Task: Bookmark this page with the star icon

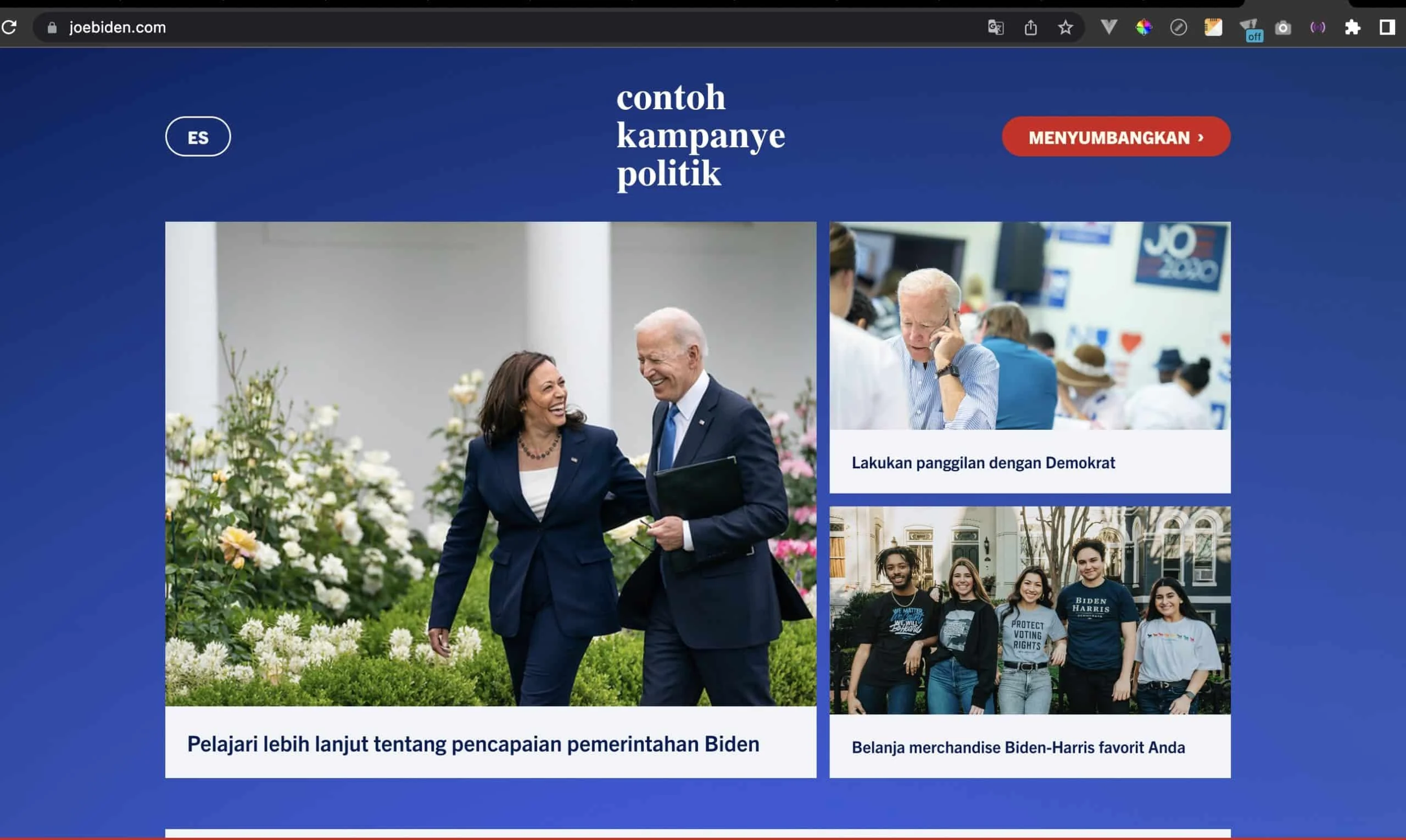Action: (x=1065, y=27)
